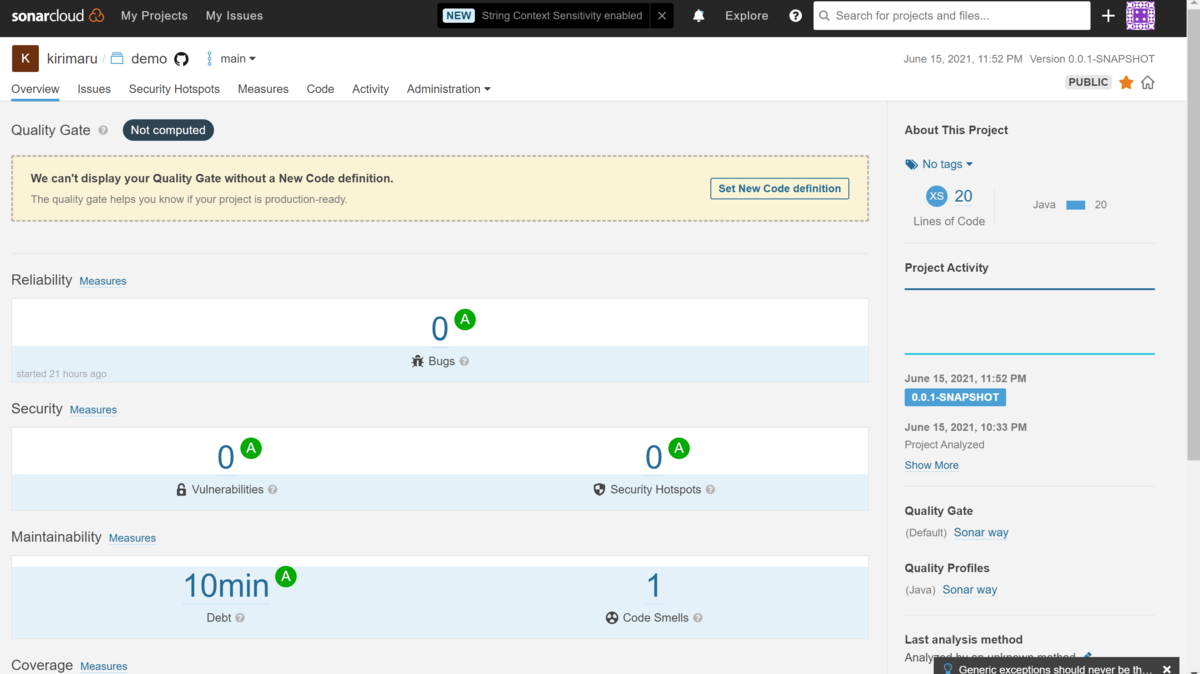Close the String Context Sensitivity banner
Image resolution: width=1200 pixels, height=674 pixels.
[x=662, y=16]
